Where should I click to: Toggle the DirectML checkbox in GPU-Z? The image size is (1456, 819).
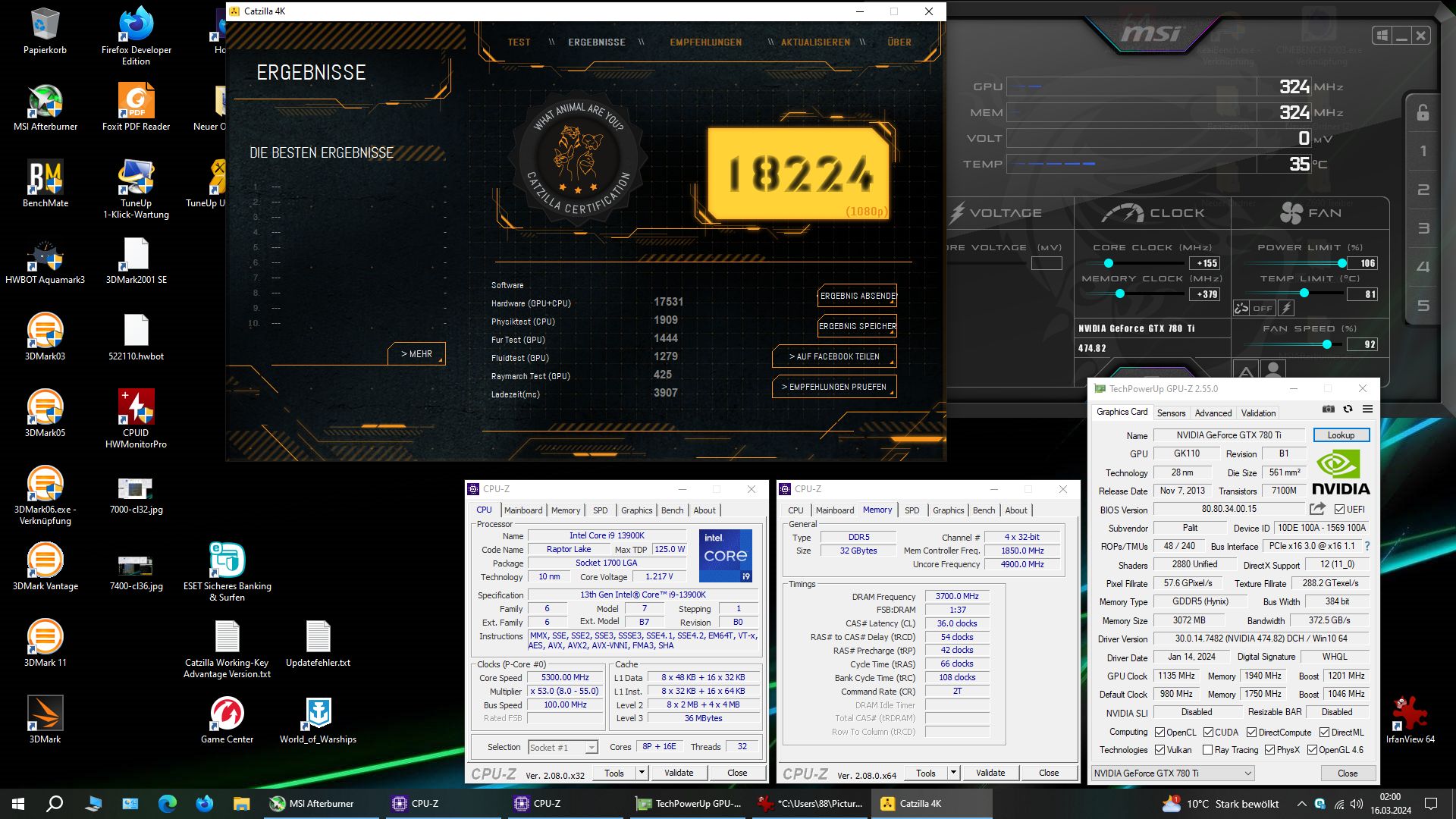point(1324,733)
